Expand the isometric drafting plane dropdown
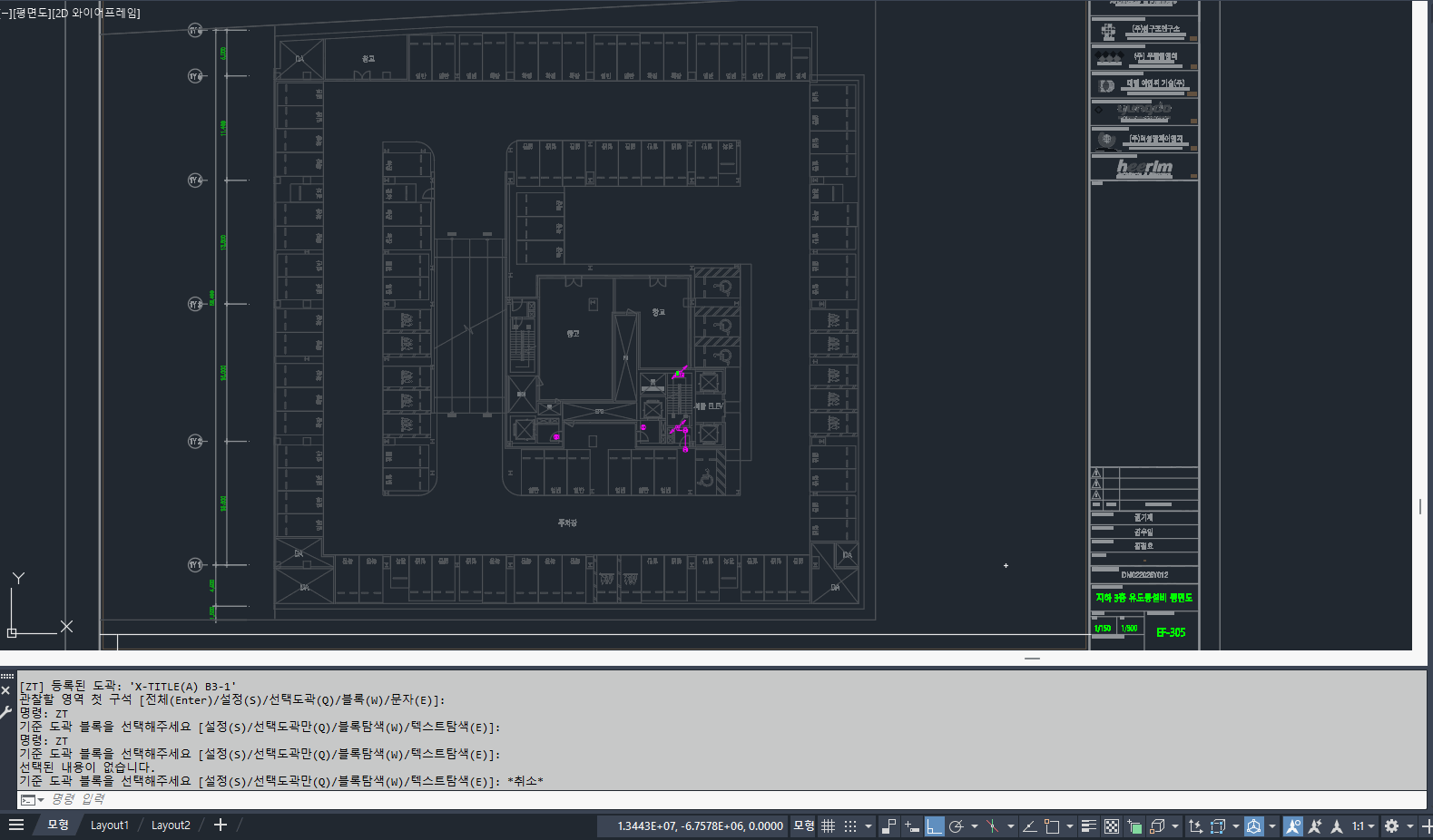 (x=1010, y=826)
